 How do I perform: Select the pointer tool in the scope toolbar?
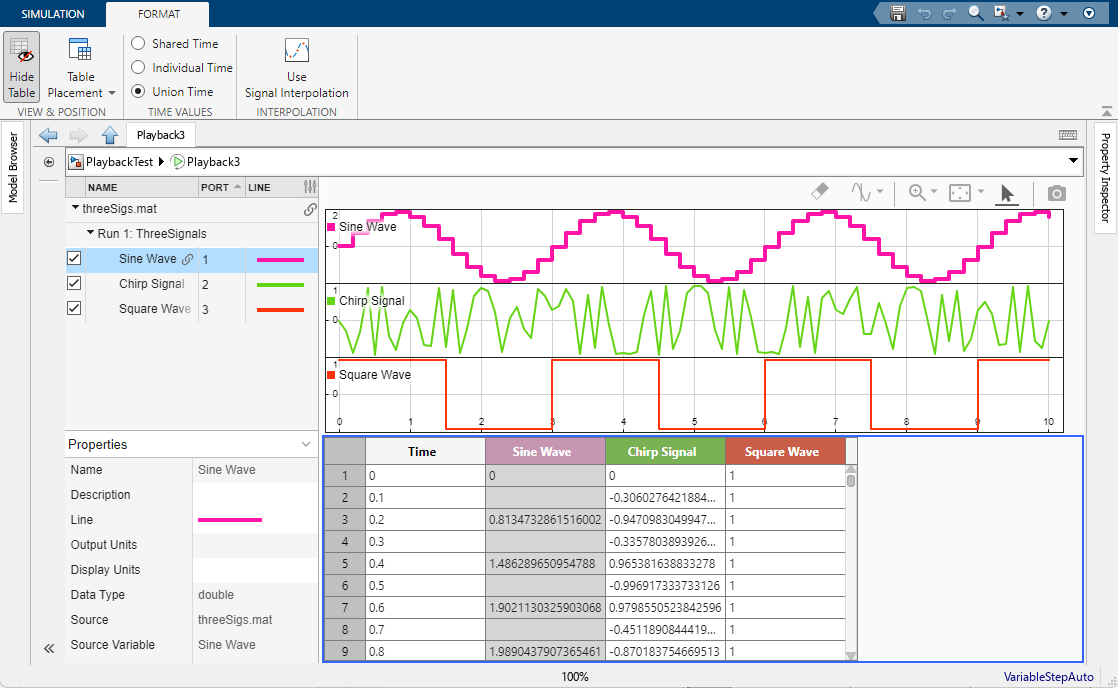(x=1007, y=191)
